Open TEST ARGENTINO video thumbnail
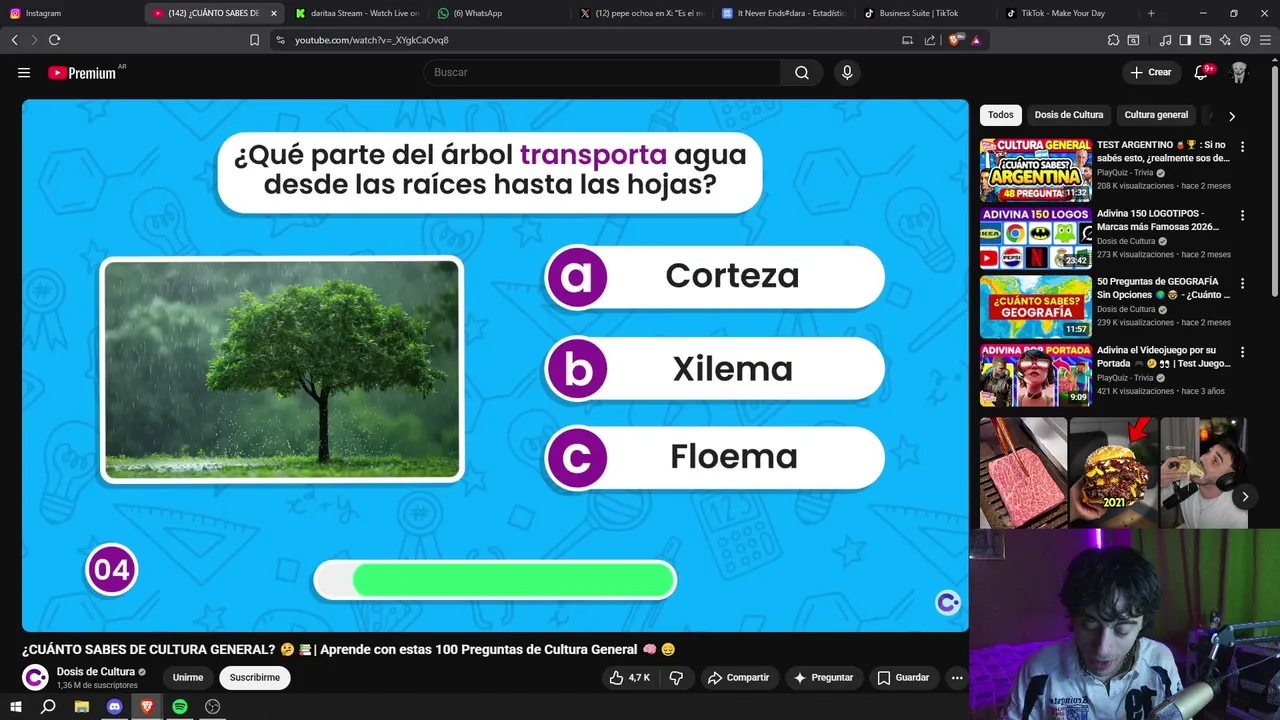 pyautogui.click(x=1036, y=170)
